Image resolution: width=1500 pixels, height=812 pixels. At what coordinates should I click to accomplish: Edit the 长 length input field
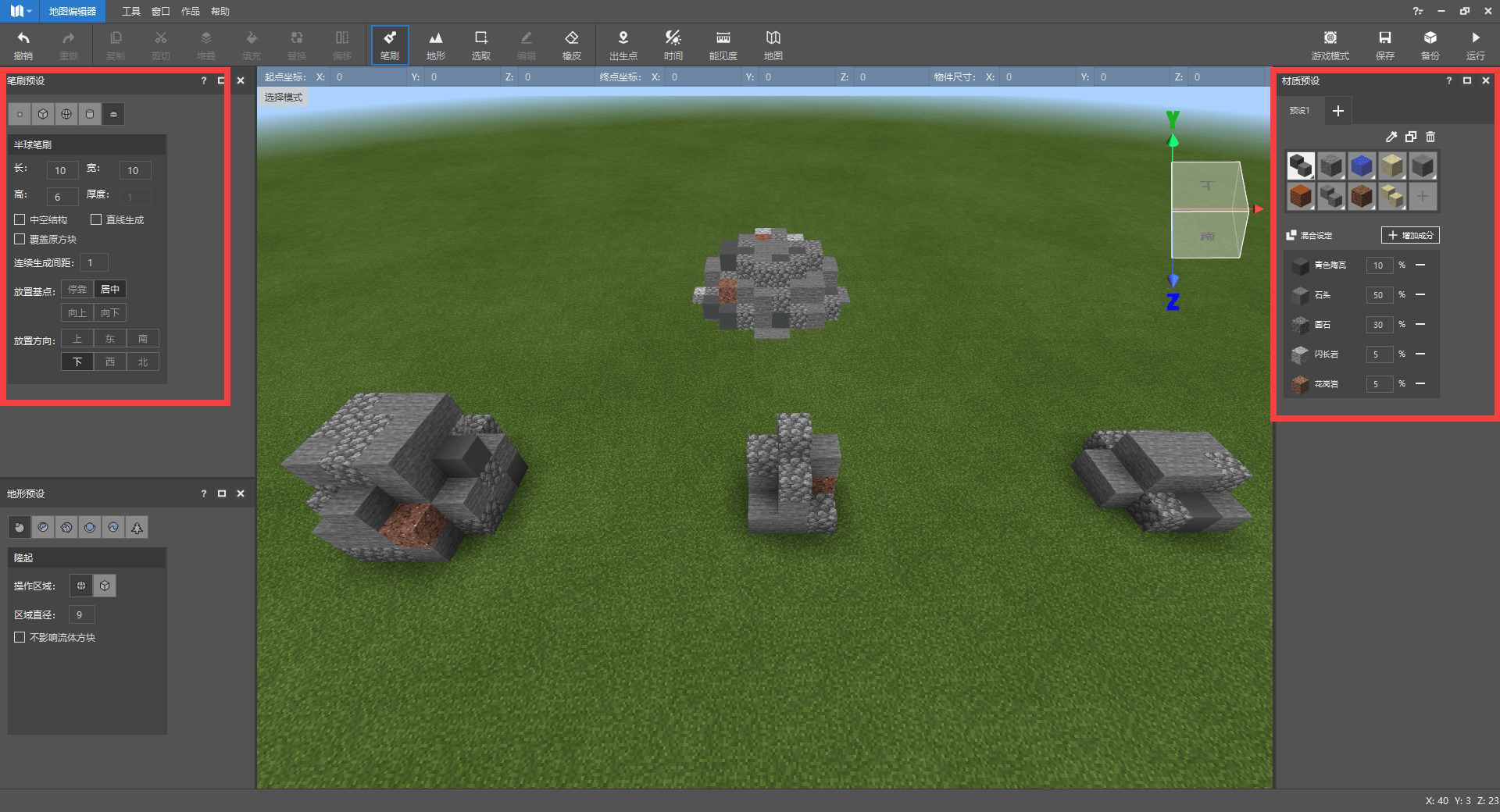62,170
